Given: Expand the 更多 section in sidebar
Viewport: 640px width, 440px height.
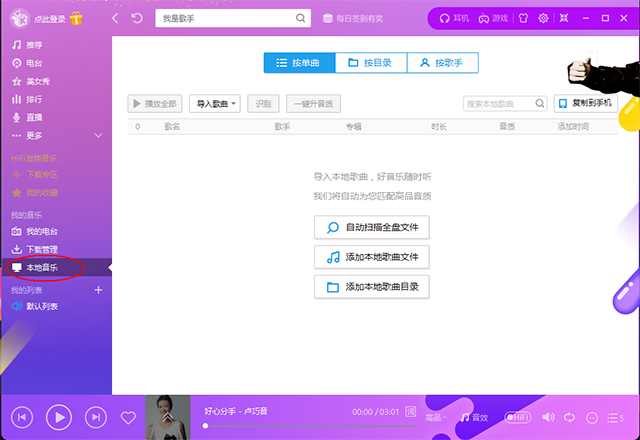Looking at the screenshot, I should point(98,135).
